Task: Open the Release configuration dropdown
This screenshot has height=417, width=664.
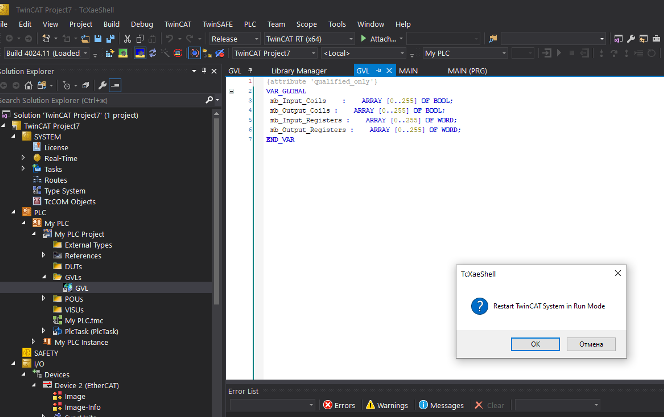Action: [235, 39]
